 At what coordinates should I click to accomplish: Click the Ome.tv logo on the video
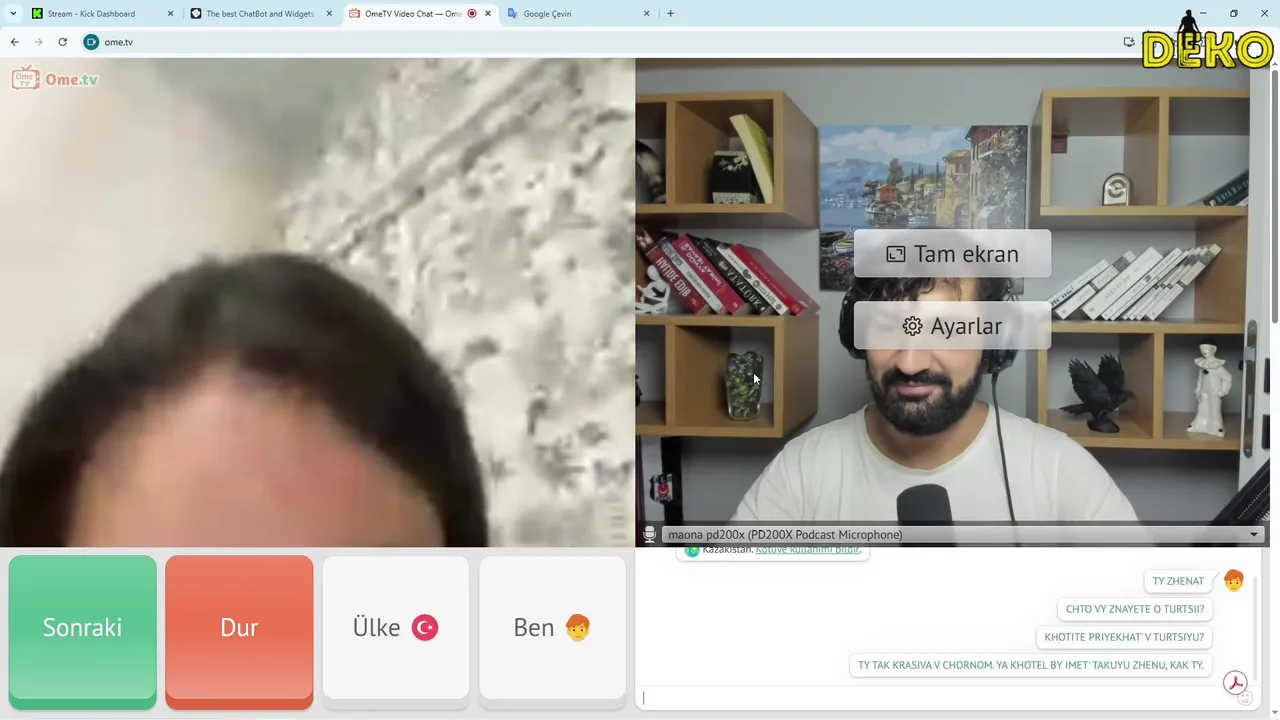click(x=55, y=78)
